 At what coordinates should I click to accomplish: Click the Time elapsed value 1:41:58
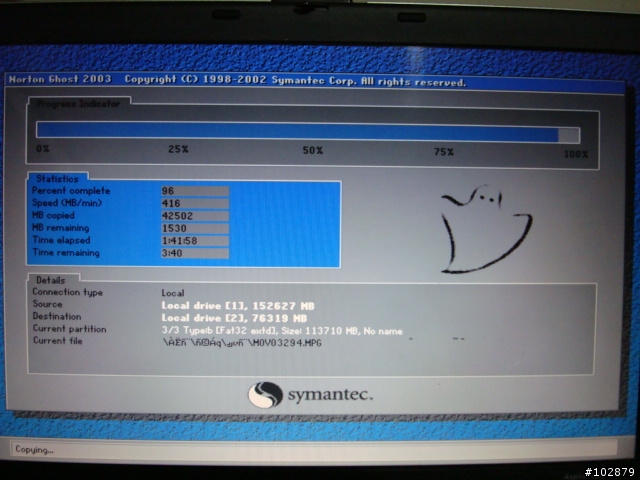tap(195, 241)
